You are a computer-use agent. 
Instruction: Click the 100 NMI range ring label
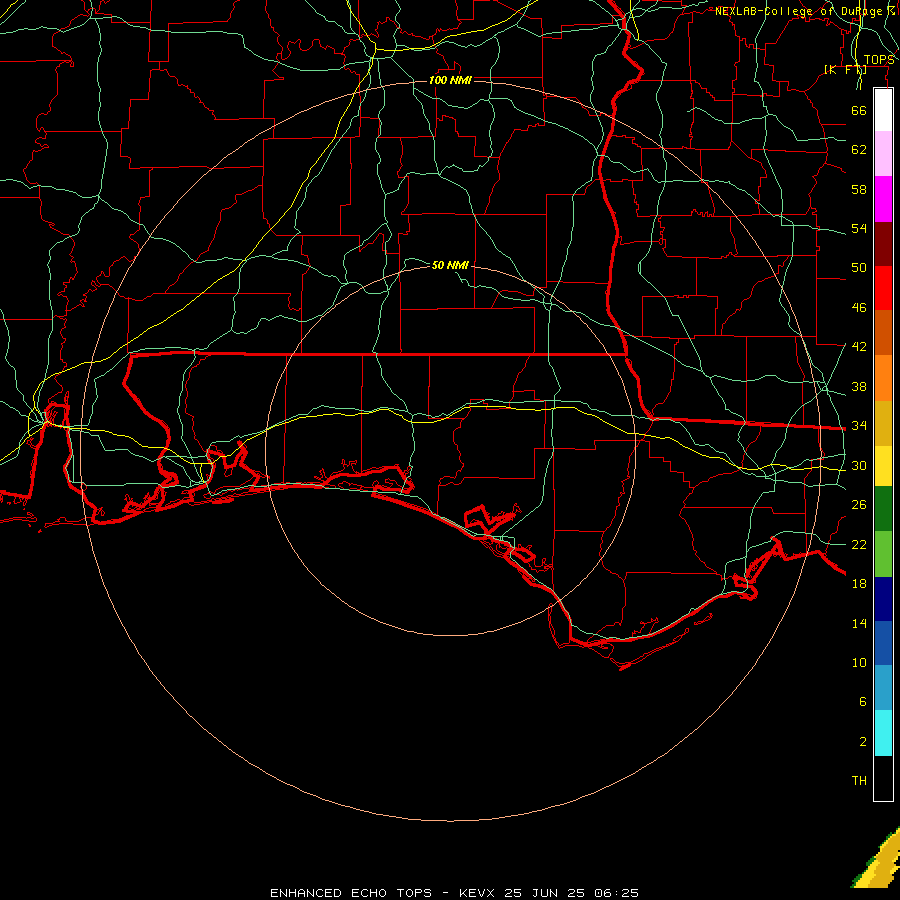tap(450, 80)
